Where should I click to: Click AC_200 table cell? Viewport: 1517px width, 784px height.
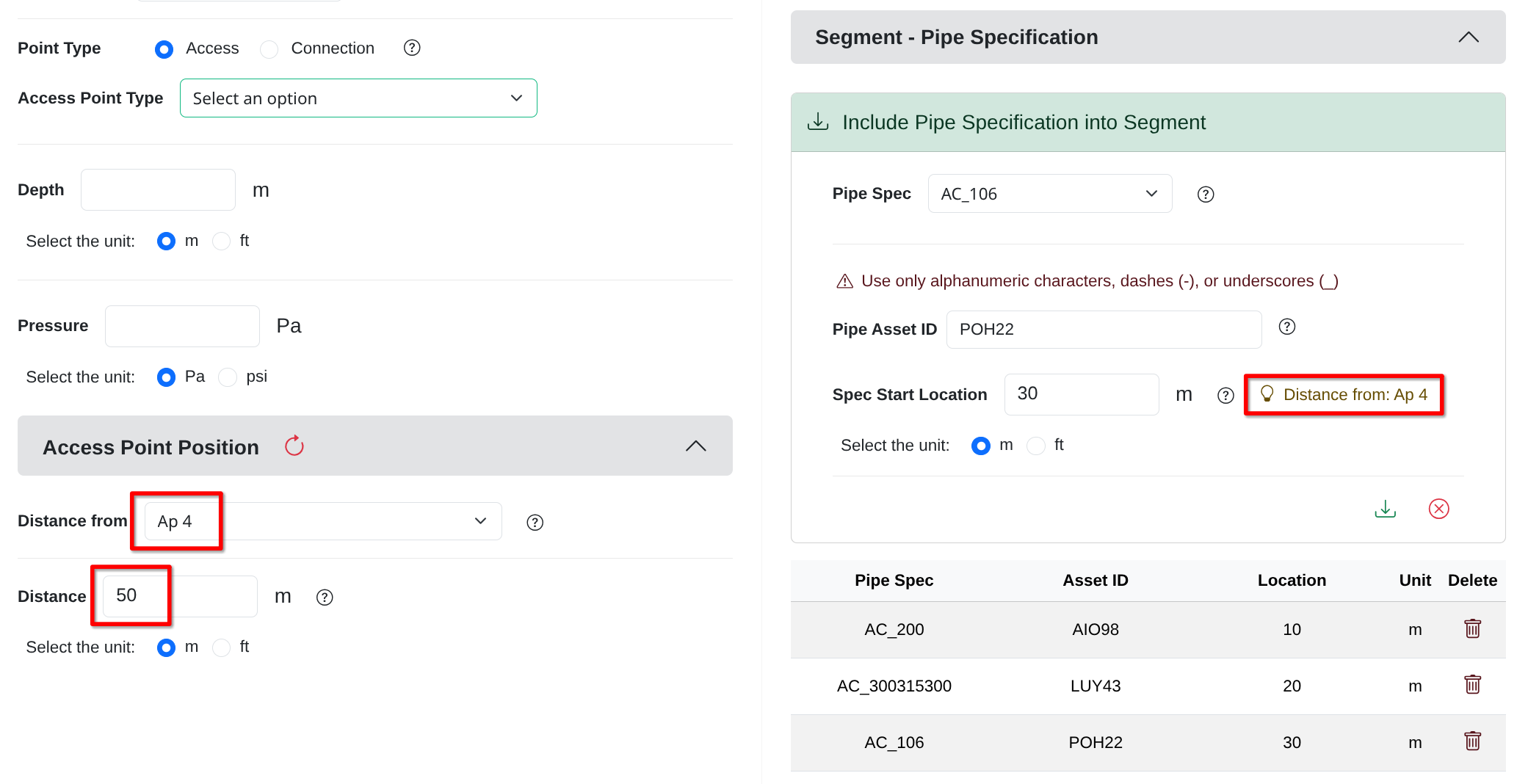tap(894, 630)
